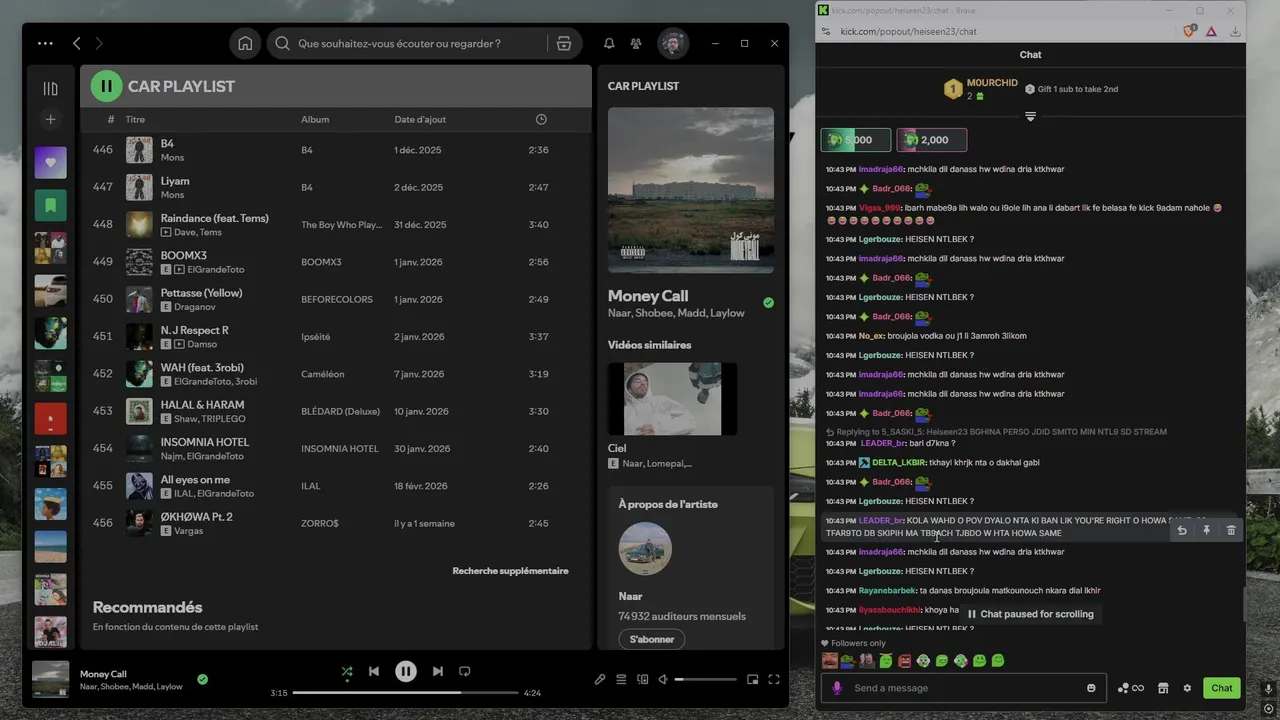Open the Friend Activity icon

[636, 44]
